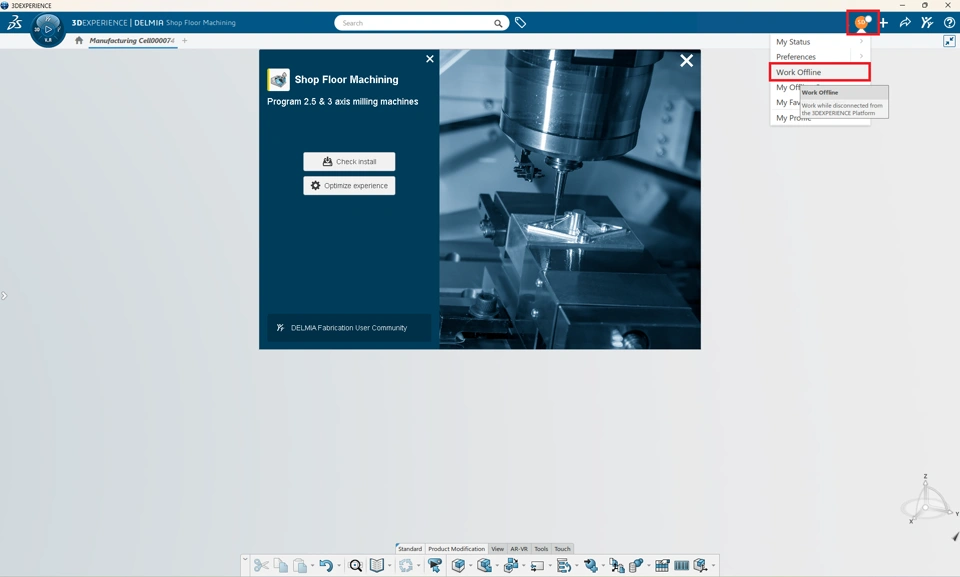Open the catalog book dropdown arrow
Image resolution: width=960 pixels, height=577 pixels.
click(x=389, y=566)
